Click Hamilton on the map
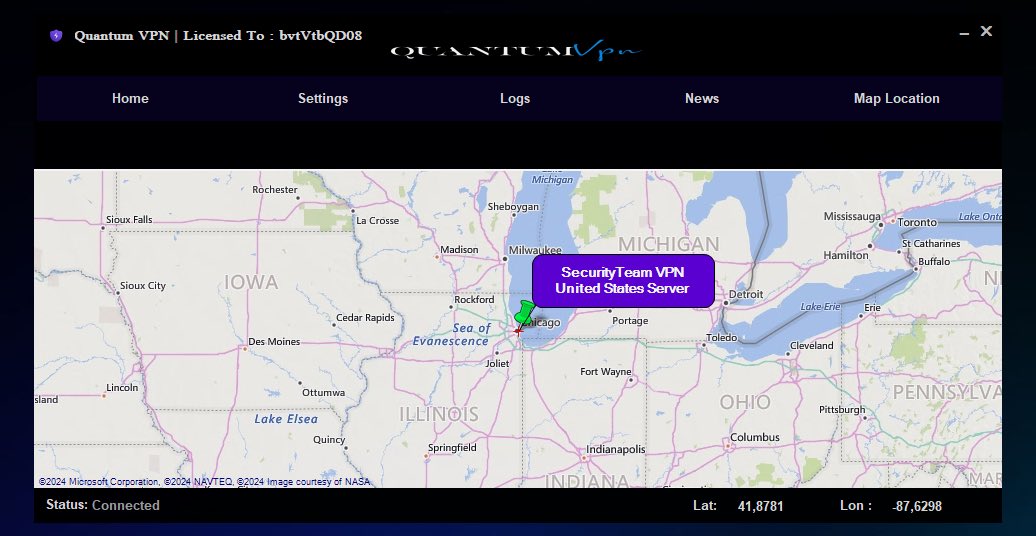Screen dimensions: 1036x536 coord(846,255)
